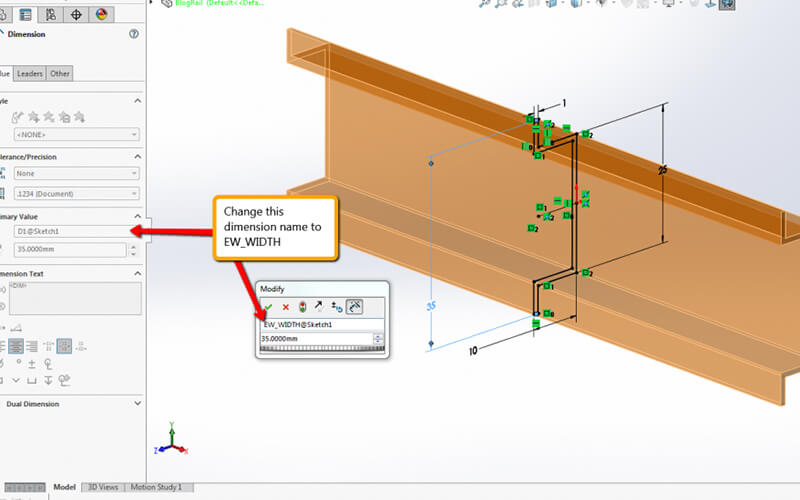Click add style star icon
The image size is (800, 500).
click(x=34, y=117)
